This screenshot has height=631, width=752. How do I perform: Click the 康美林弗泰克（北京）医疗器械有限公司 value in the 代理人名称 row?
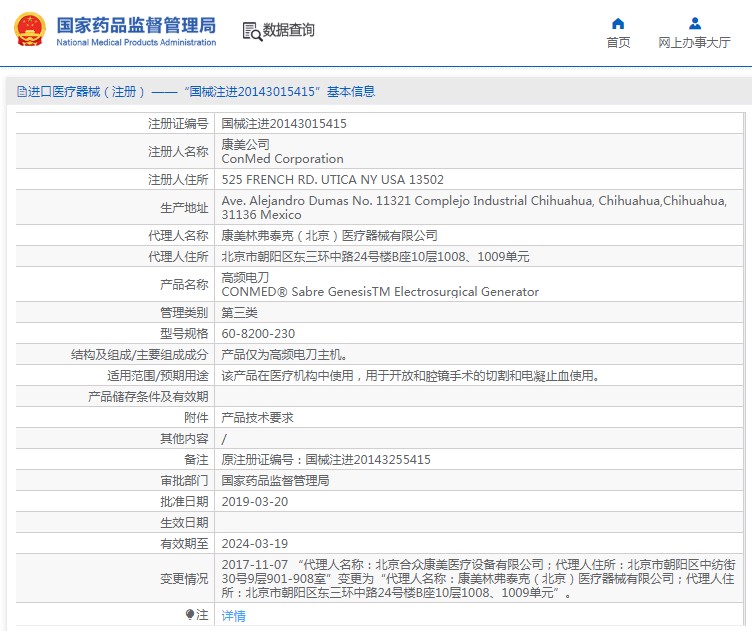(329, 235)
